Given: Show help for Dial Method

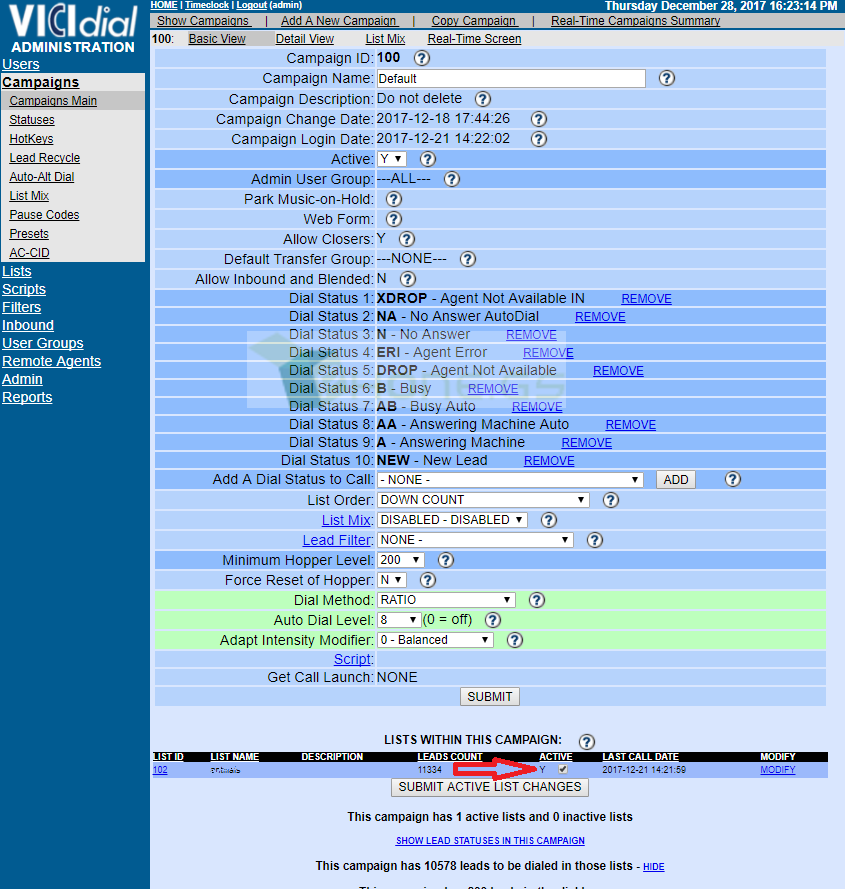Looking at the screenshot, I should (x=536, y=600).
